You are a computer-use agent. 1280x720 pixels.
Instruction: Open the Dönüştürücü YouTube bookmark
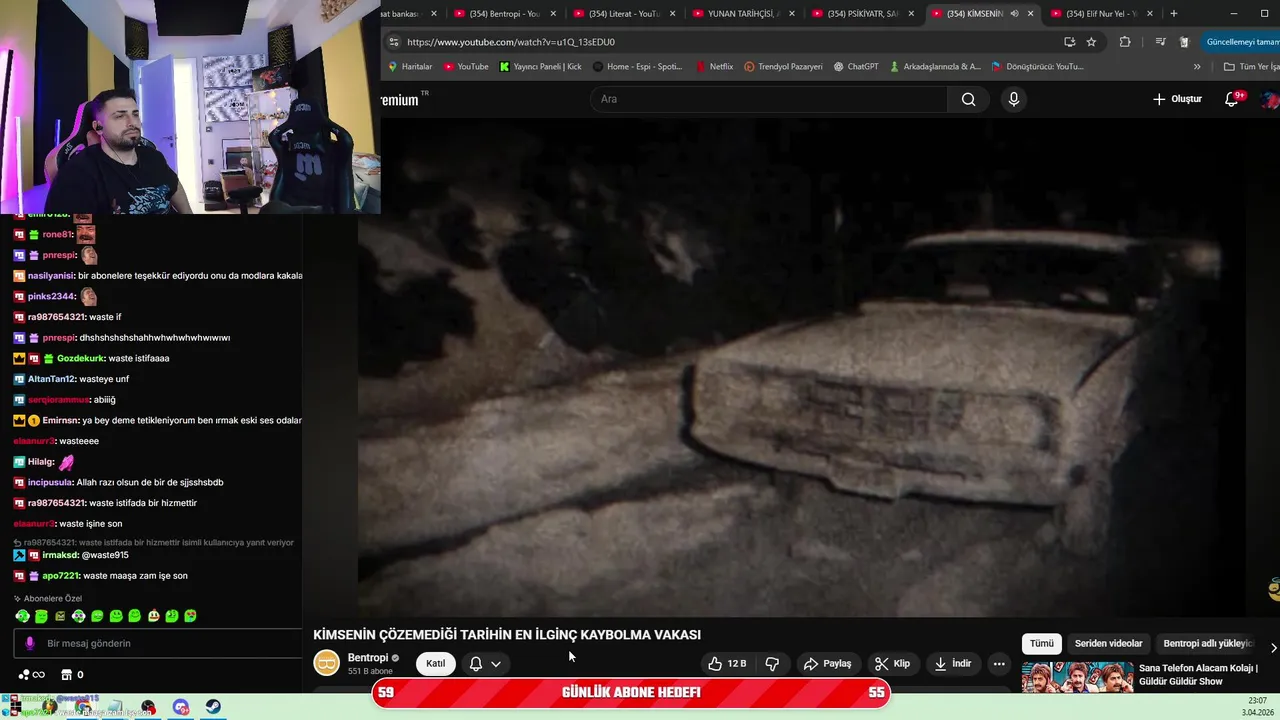click(x=1038, y=67)
